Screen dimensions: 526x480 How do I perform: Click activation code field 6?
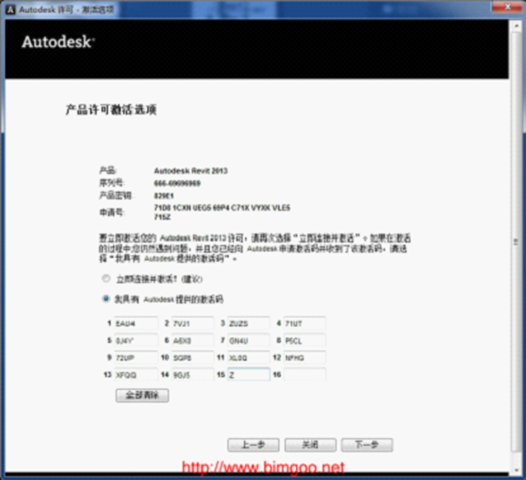(x=193, y=340)
